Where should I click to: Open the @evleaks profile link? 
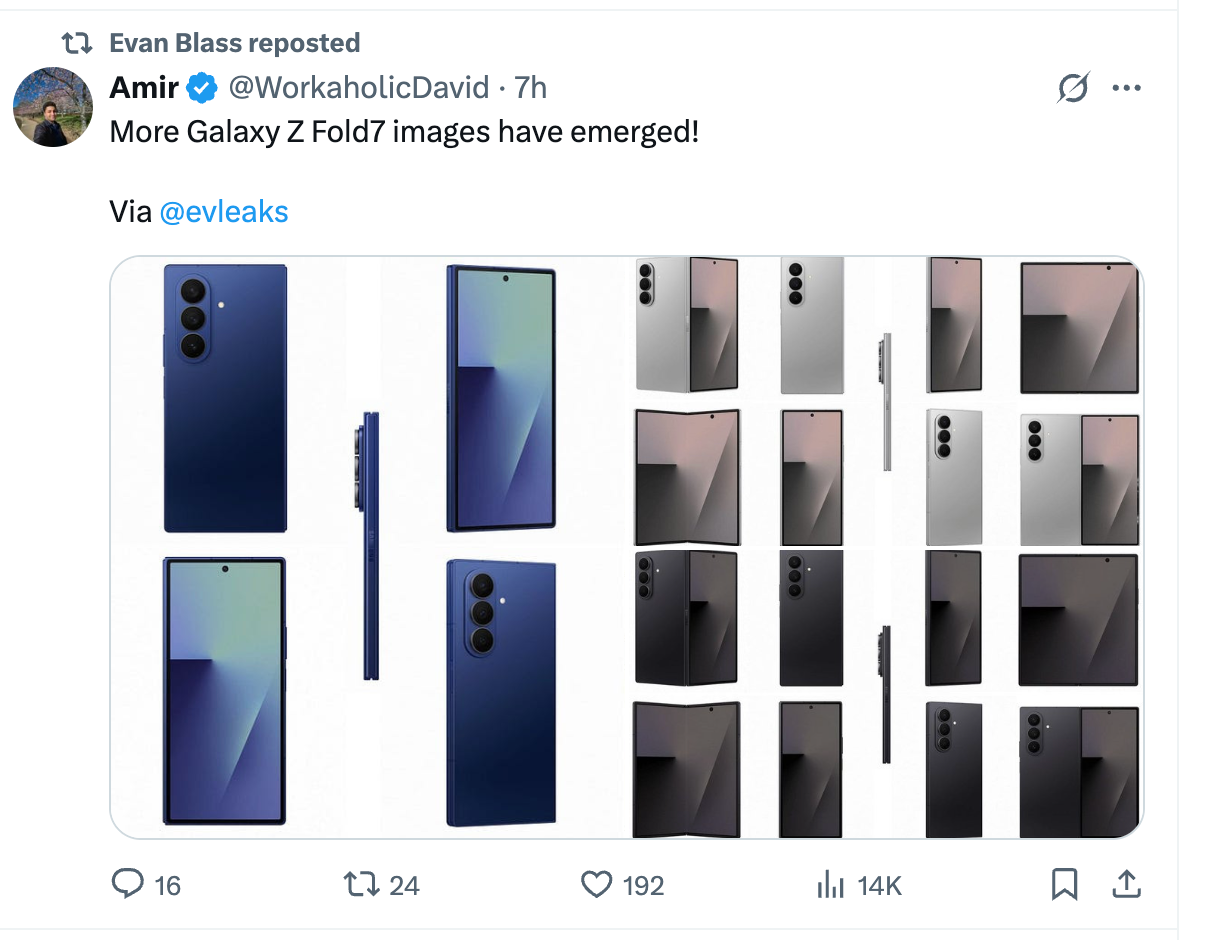point(224,211)
